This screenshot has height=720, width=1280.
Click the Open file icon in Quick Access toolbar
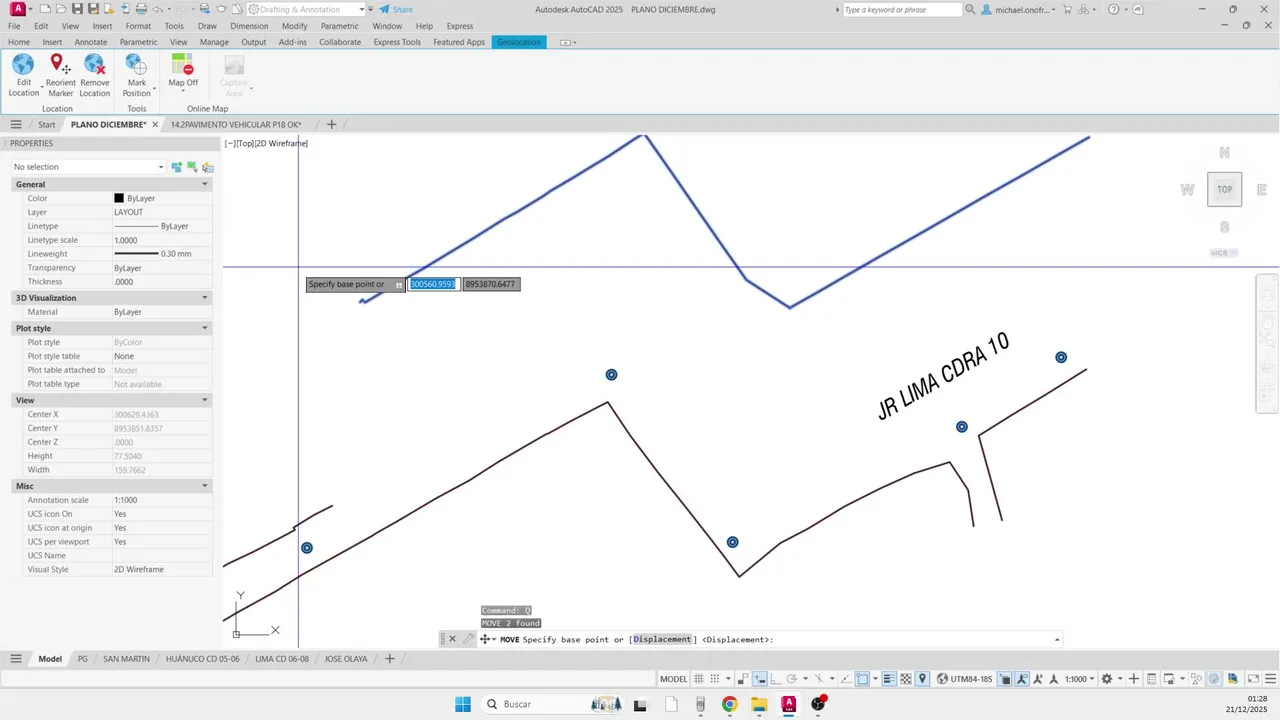point(61,9)
